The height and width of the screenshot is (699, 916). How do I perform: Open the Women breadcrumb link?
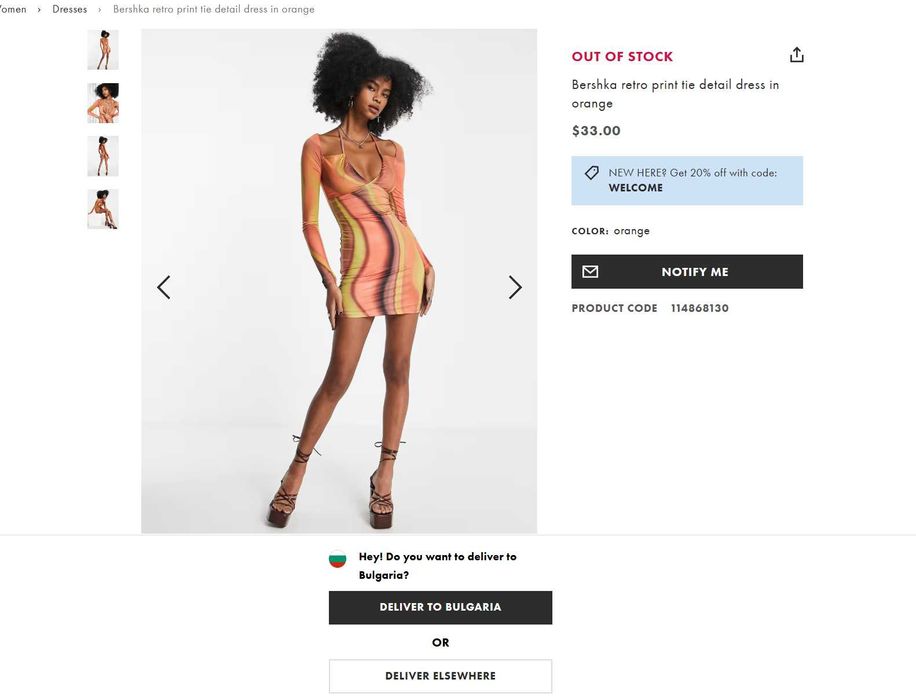pyautogui.click(x=13, y=9)
